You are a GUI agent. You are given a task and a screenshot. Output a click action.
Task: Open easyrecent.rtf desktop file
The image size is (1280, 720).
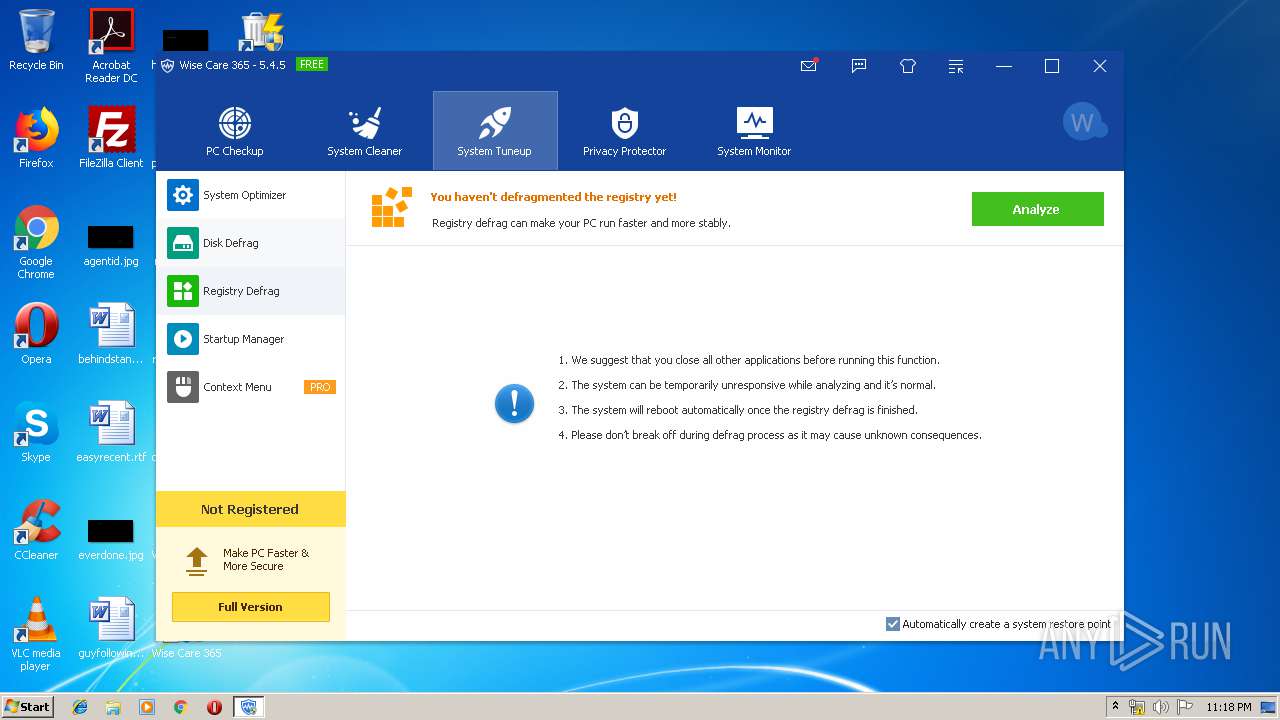click(x=111, y=431)
